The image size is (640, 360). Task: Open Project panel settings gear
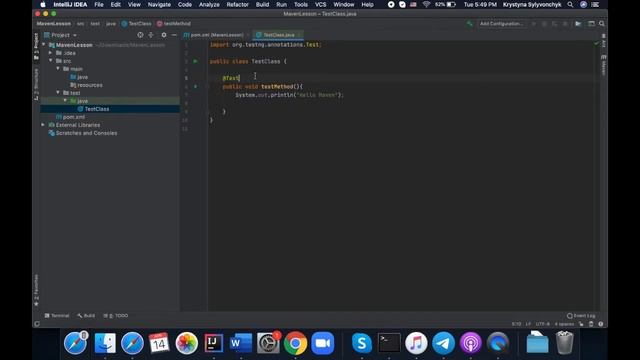(164, 35)
